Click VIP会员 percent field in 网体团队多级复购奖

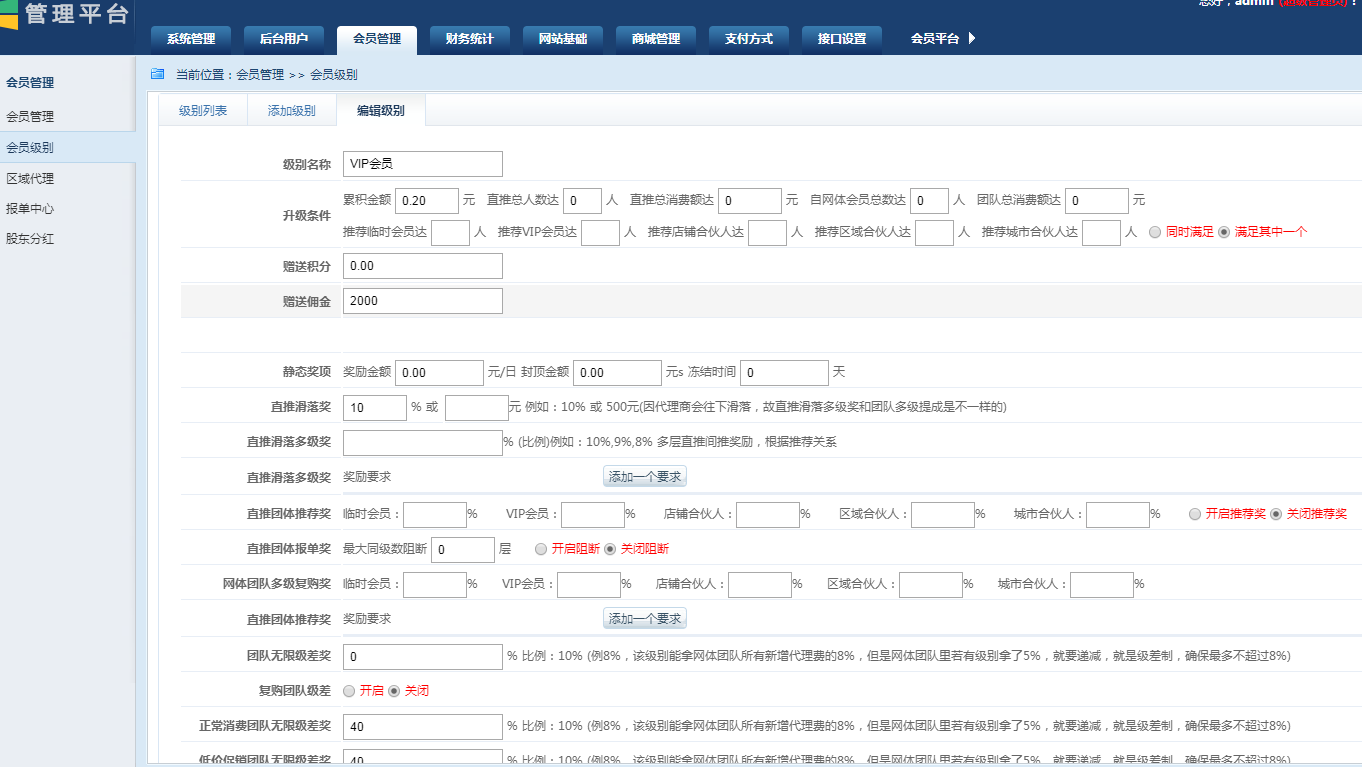589,584
